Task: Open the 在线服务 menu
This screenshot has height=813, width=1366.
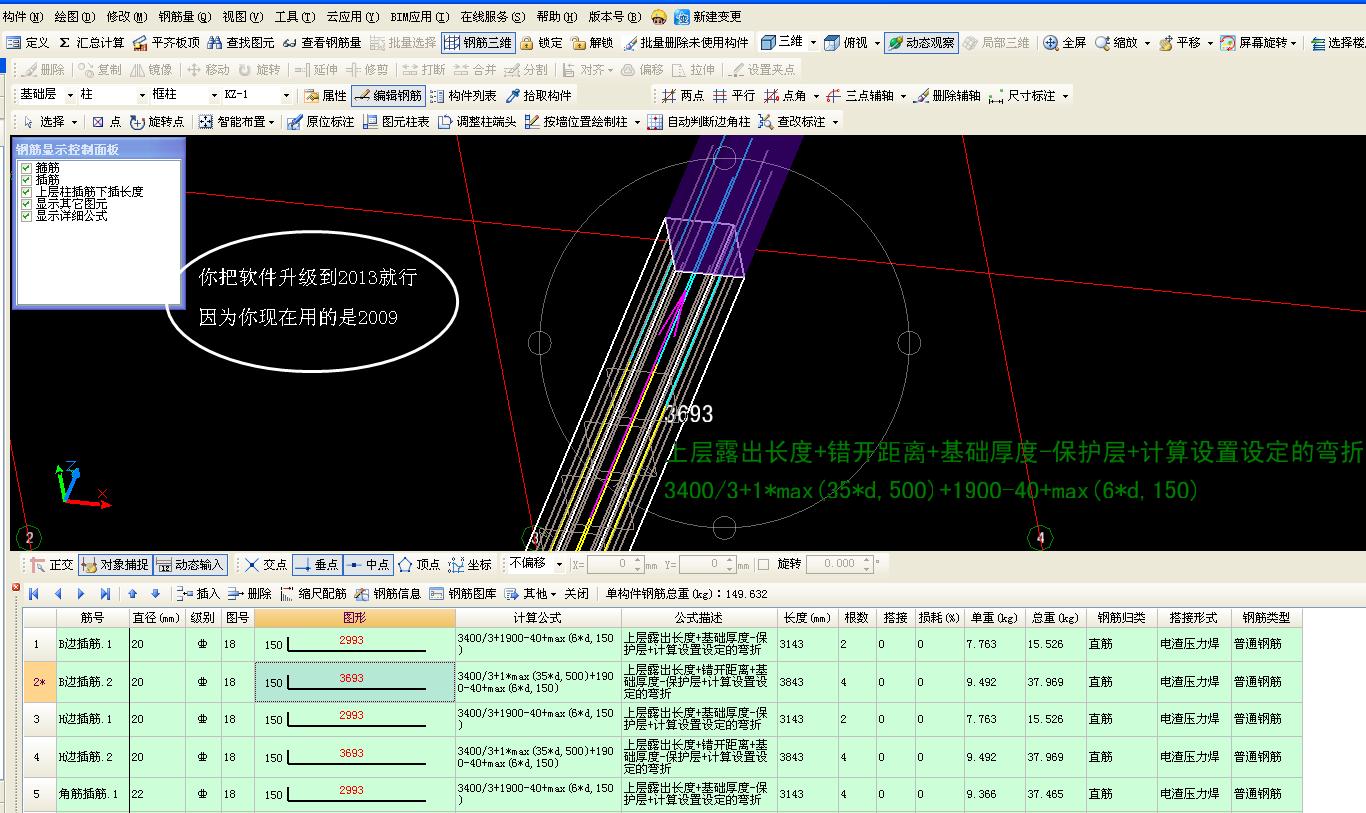Action: pyautogui.click(x=493, y=17)
